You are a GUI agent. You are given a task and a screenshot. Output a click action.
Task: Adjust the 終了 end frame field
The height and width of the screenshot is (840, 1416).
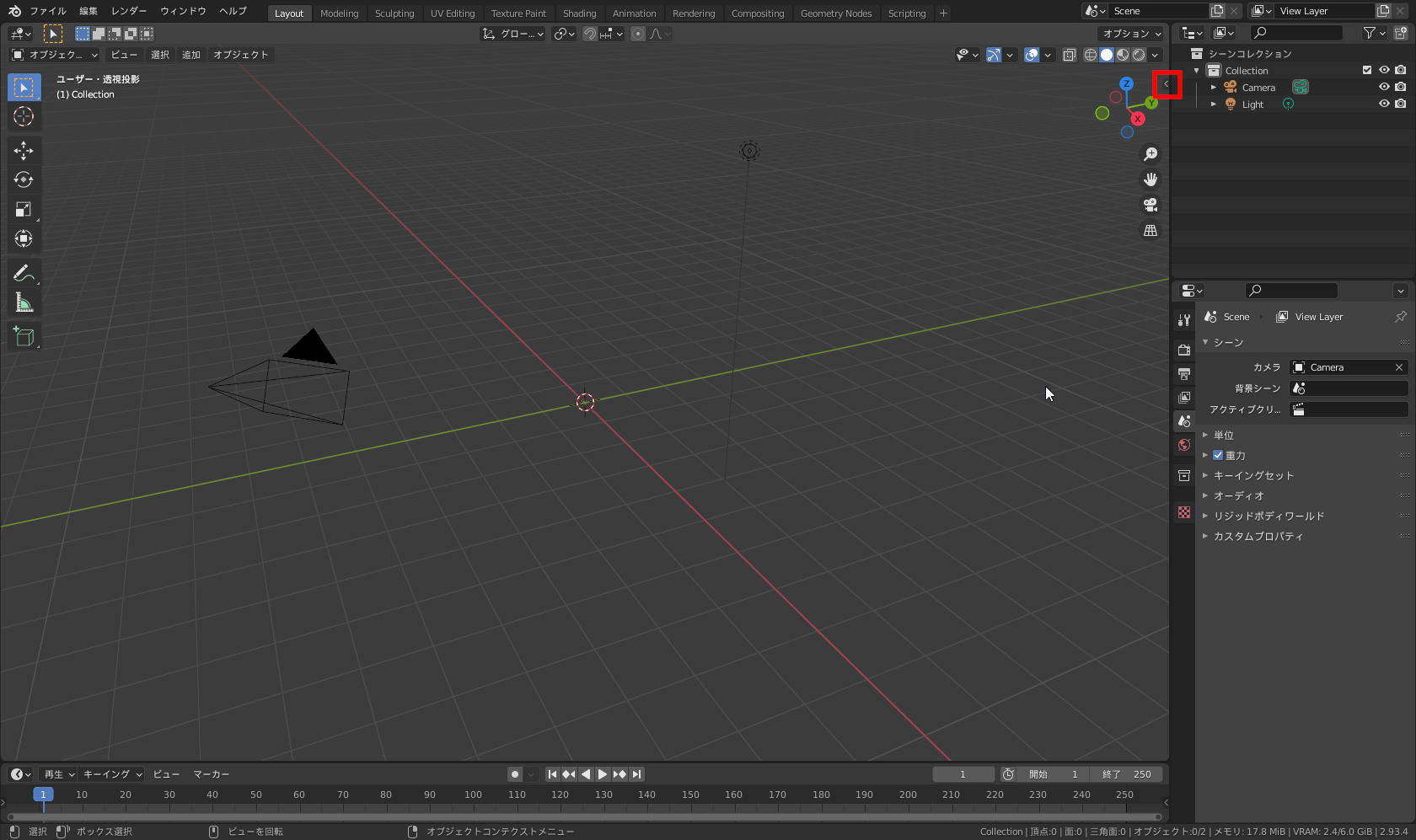pos(1126,774)
